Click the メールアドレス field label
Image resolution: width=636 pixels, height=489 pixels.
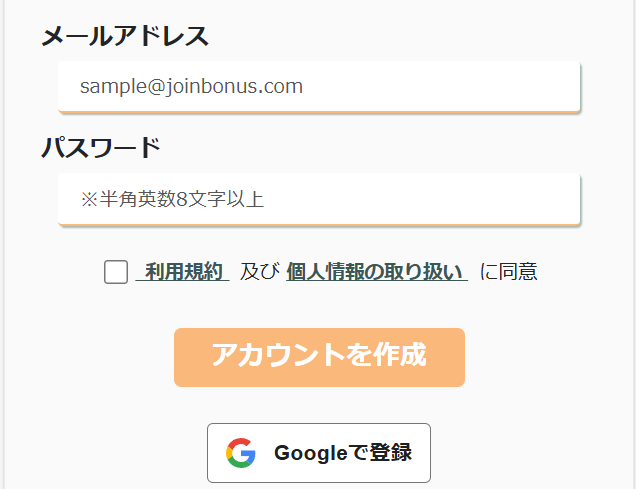(125, 36)
